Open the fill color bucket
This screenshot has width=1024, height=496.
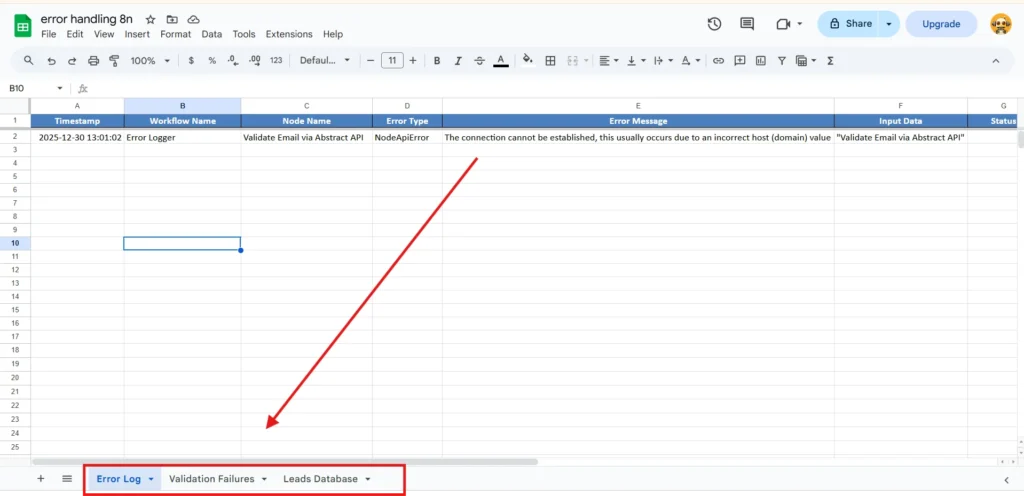click(x=528, y=61)
